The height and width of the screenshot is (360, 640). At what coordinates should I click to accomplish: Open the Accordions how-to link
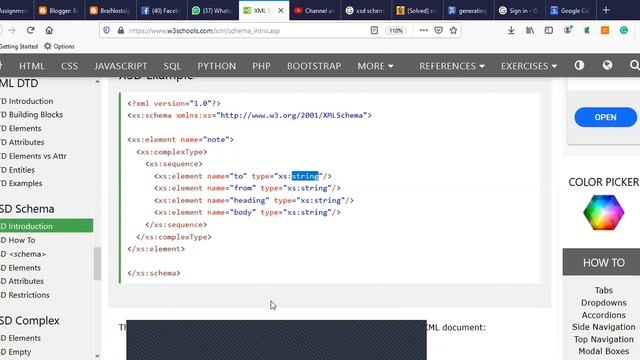coord(604,315)
